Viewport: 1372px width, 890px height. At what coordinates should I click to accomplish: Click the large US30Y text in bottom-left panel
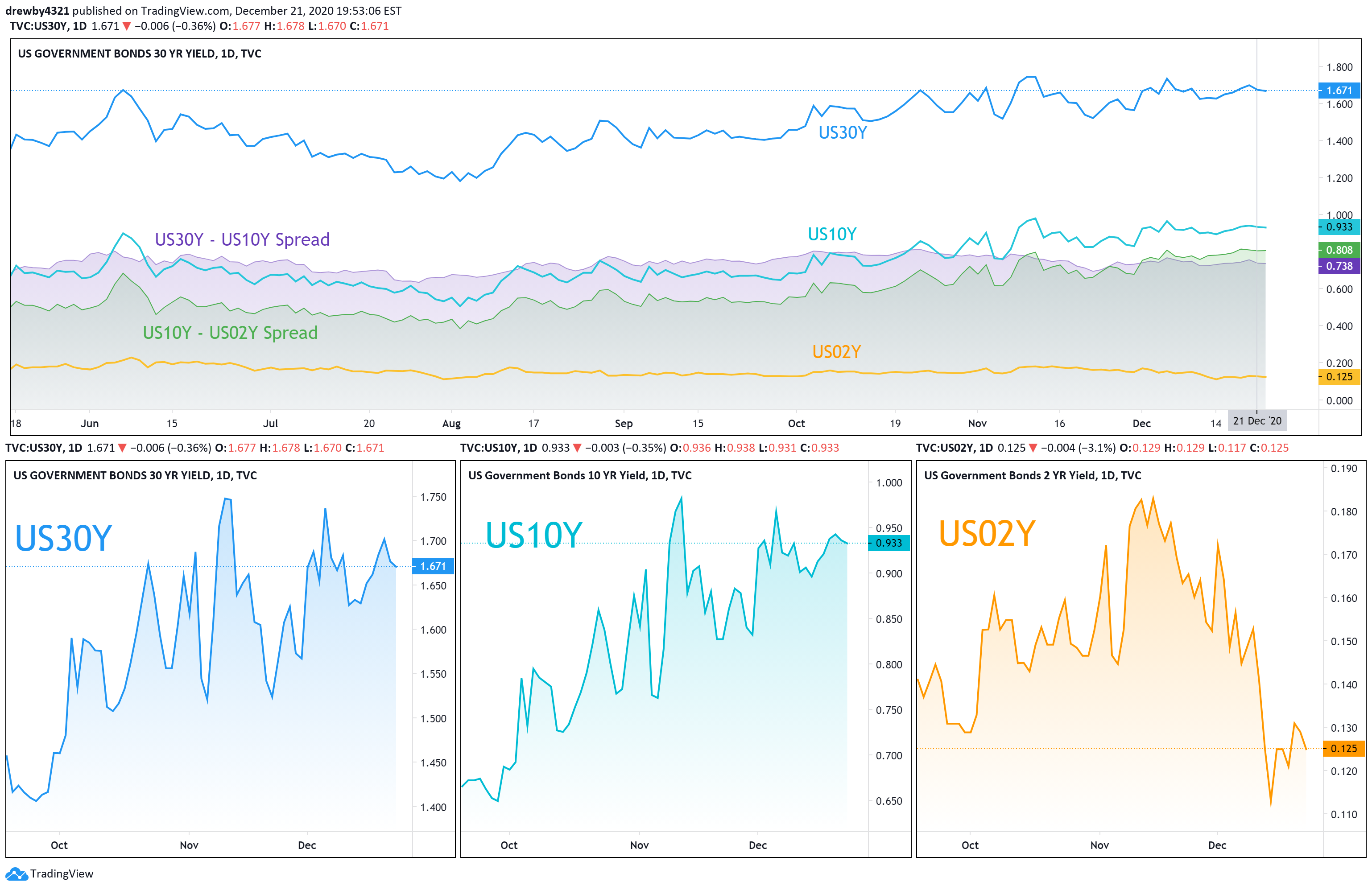click(63, 538)
